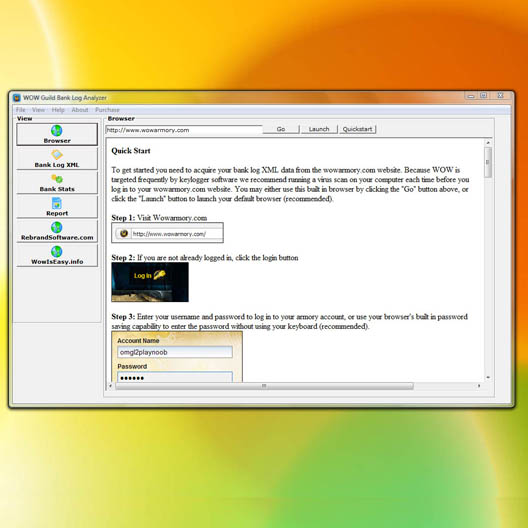Click the 'Step 2:' label text
Screen dimensions: 528x528
point(123,258)
